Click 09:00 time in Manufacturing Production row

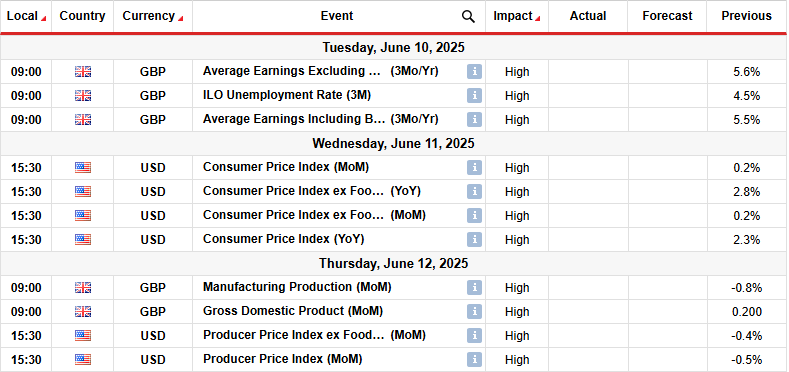click(x=26, y=288)
